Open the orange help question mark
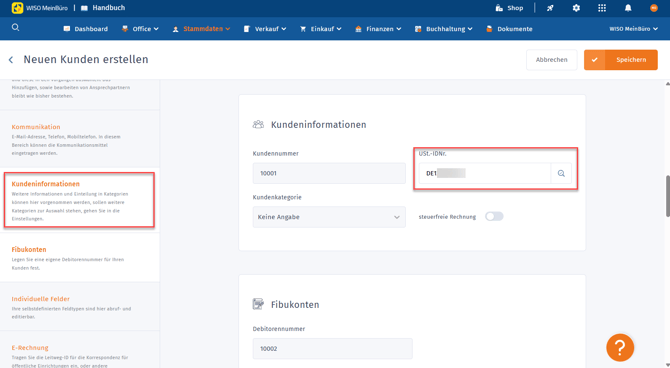The image size is (670, 368). [620, 347]
